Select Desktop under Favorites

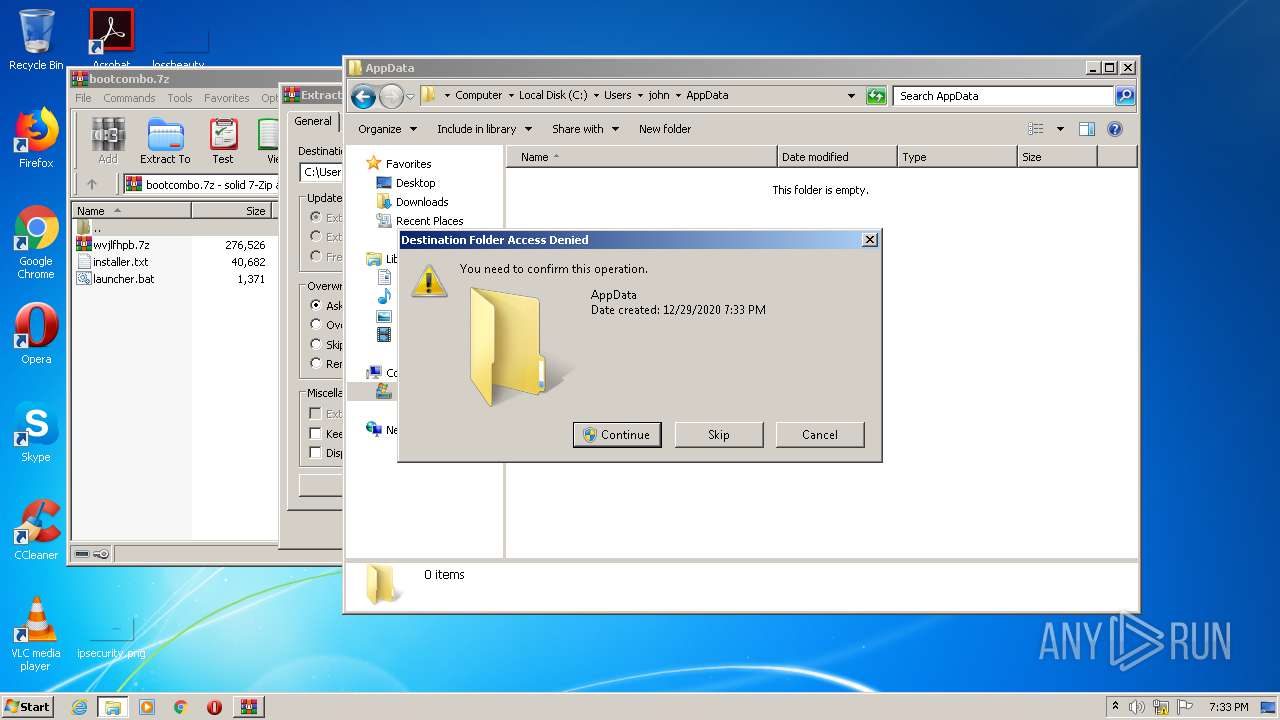(x=415, y=183)
